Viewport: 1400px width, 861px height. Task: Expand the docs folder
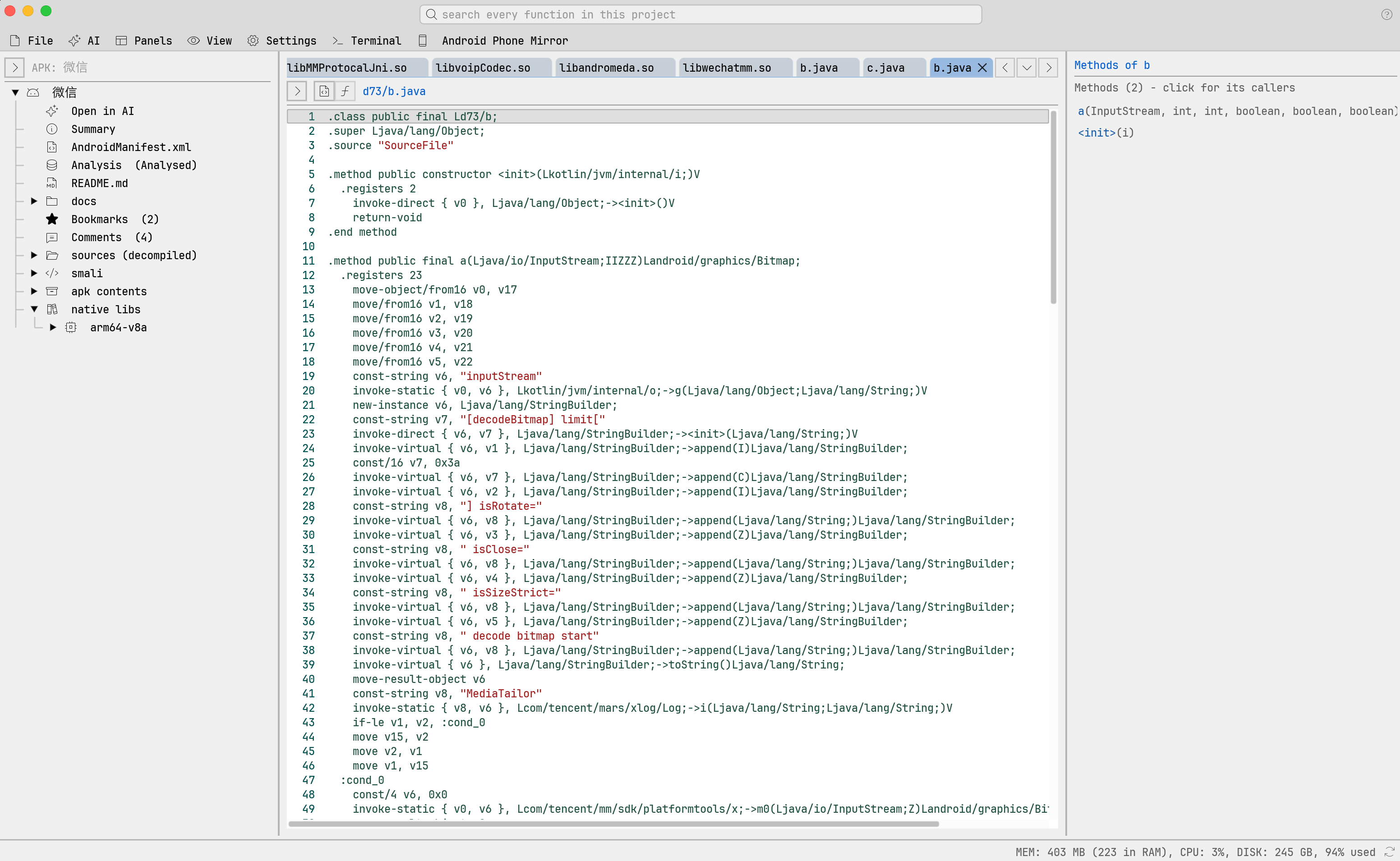34,201
